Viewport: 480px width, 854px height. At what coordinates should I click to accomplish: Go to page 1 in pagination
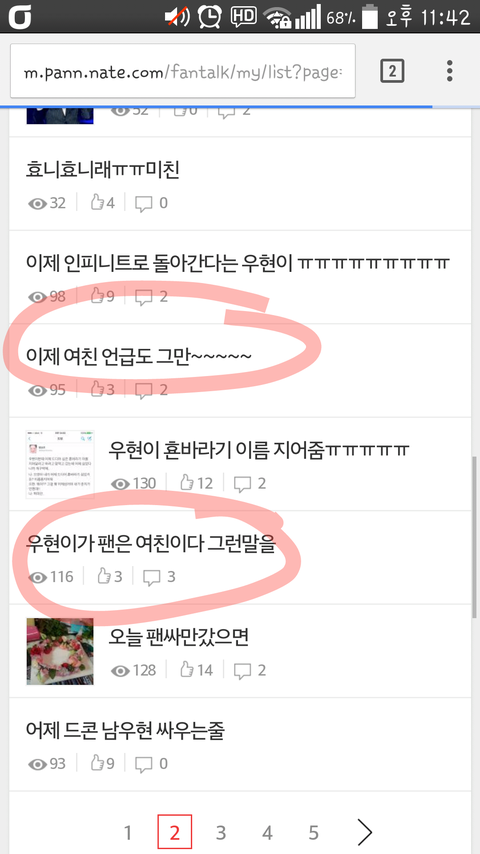(x=127, y=832)
